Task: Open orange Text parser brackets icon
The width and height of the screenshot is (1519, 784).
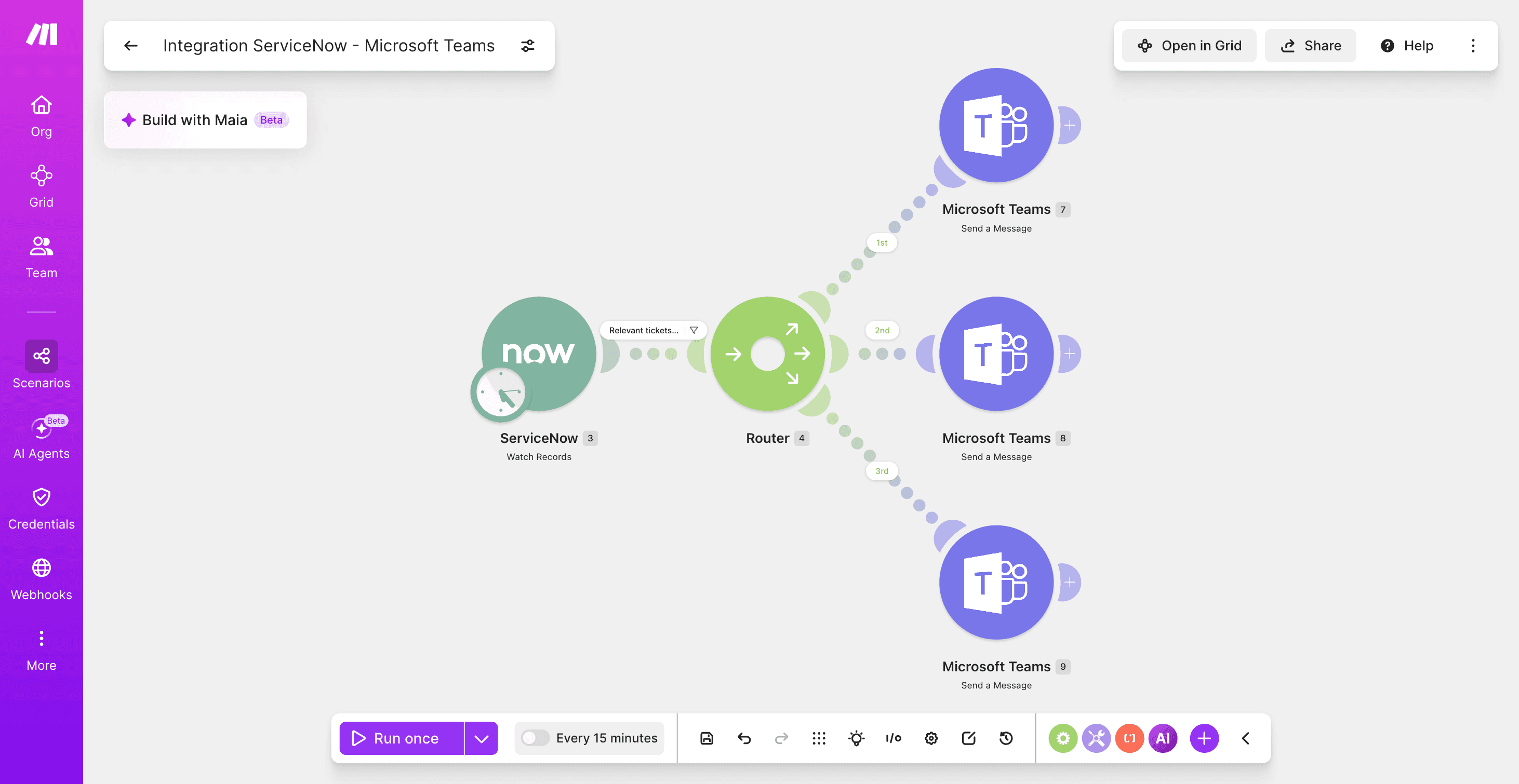Action: click(1129, 738)
